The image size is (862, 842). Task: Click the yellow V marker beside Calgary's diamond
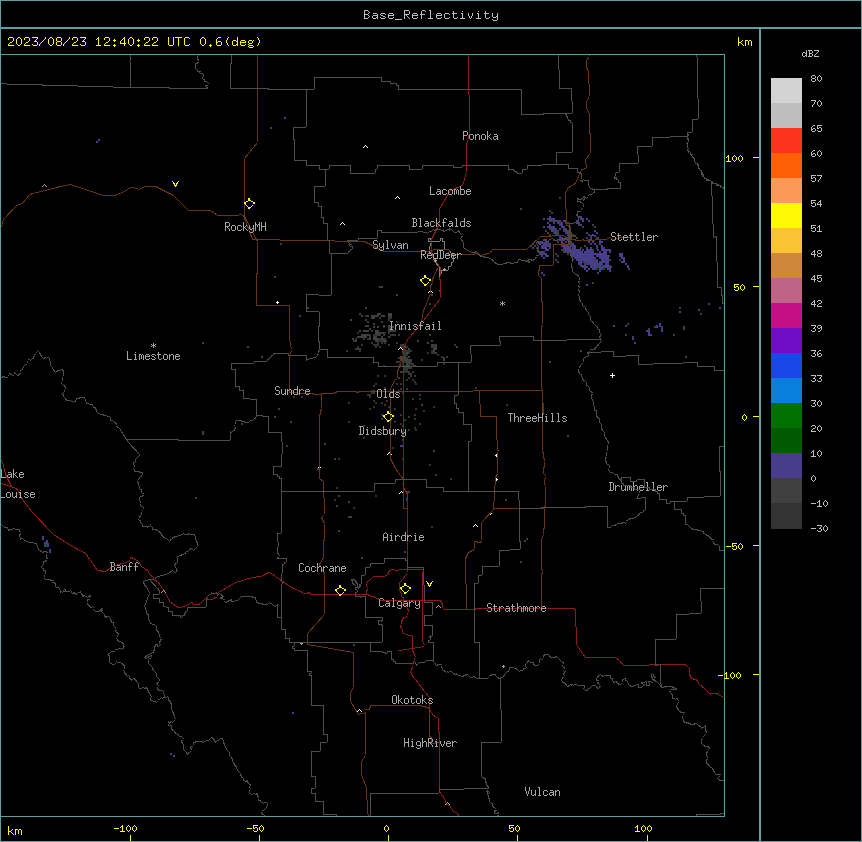point(429,584)
